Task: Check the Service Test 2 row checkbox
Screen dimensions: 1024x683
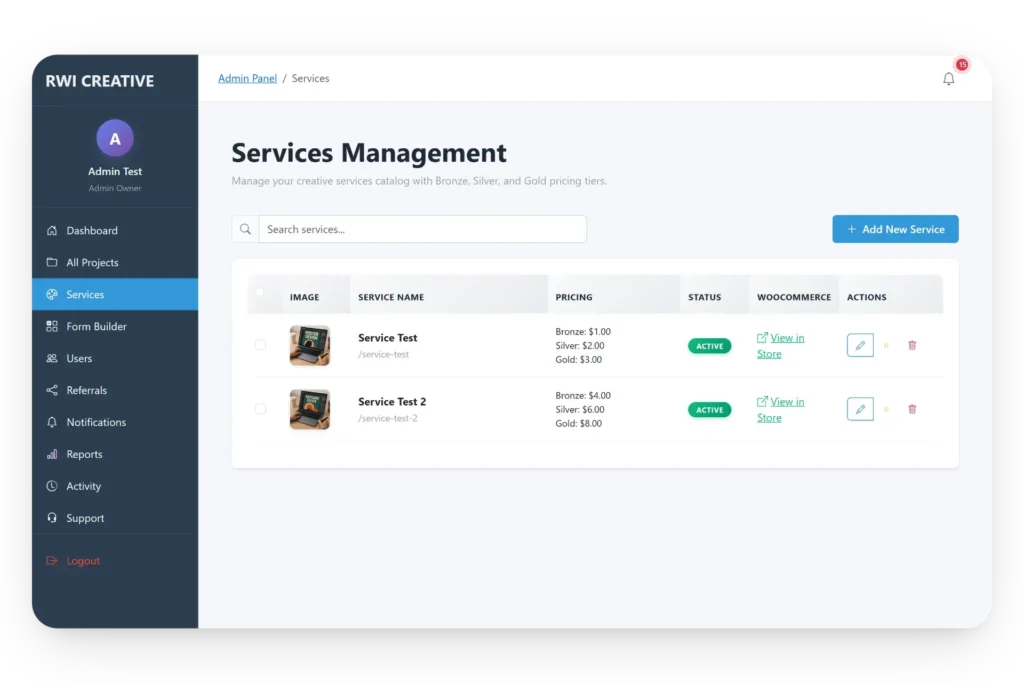Action: coord(260,409)
